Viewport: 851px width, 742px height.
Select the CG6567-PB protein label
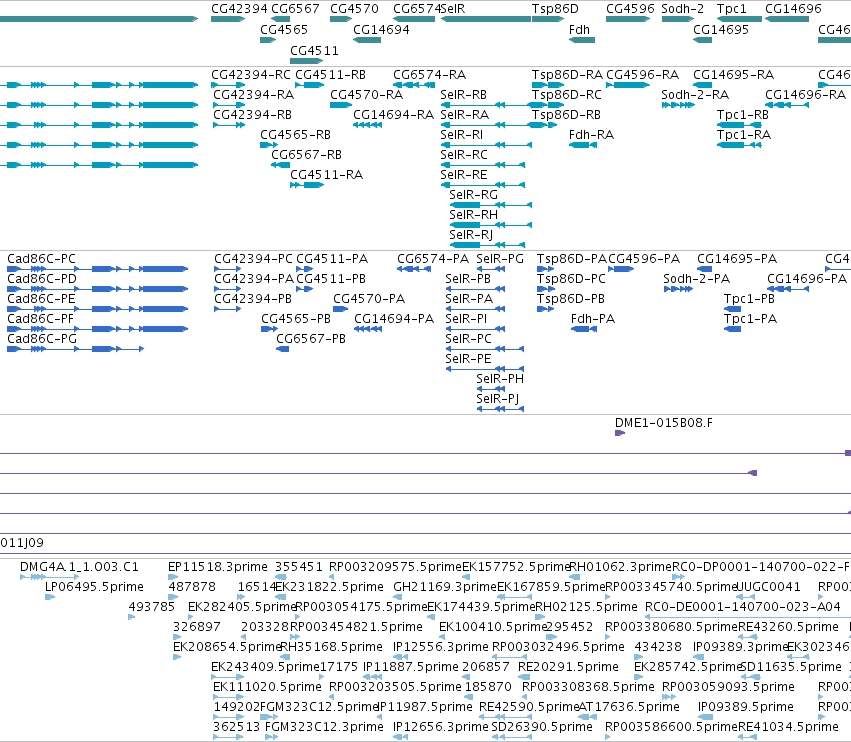click(311, 339)
